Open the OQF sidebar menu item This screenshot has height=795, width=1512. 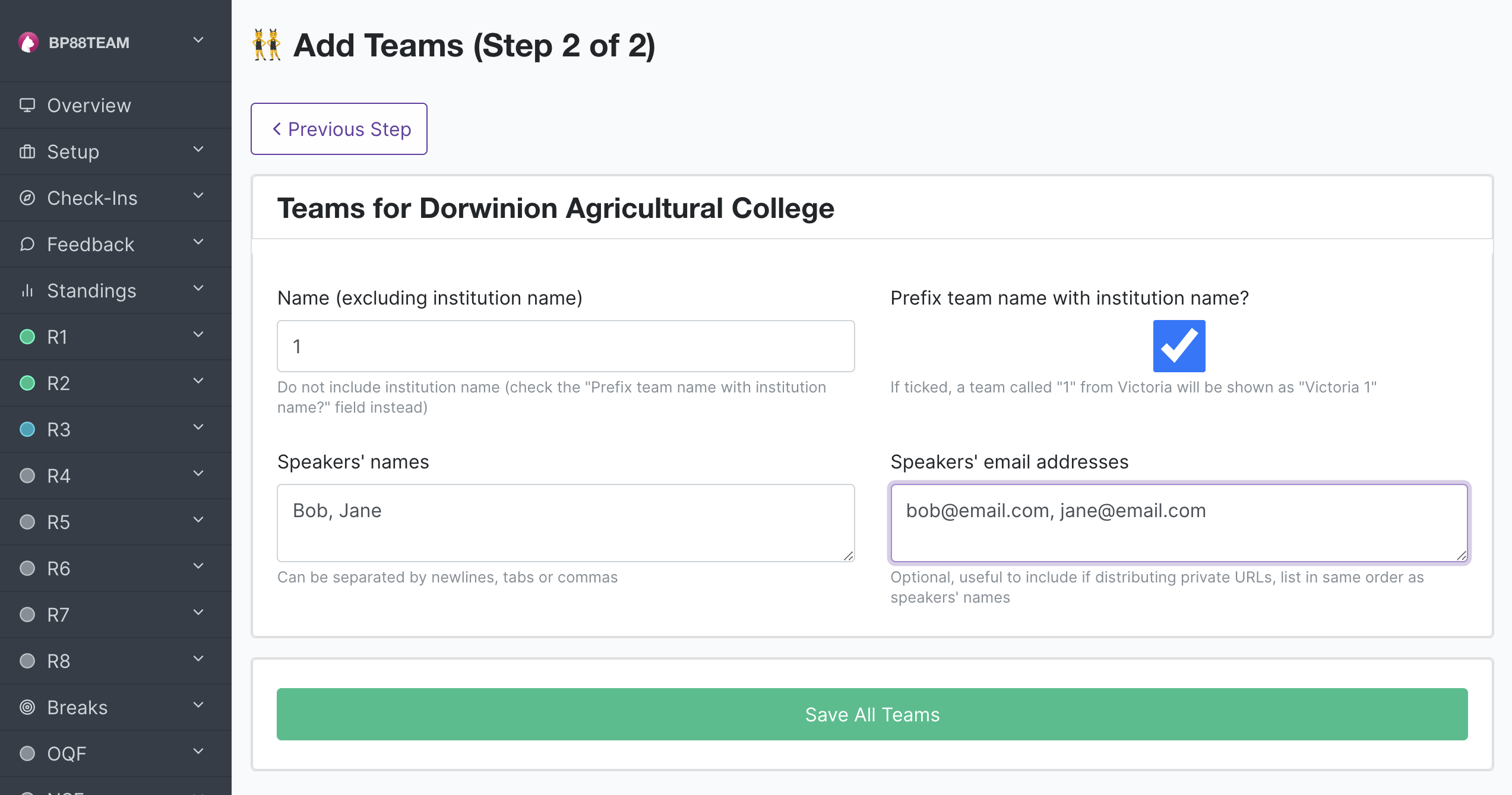click(x=116, y=753)
